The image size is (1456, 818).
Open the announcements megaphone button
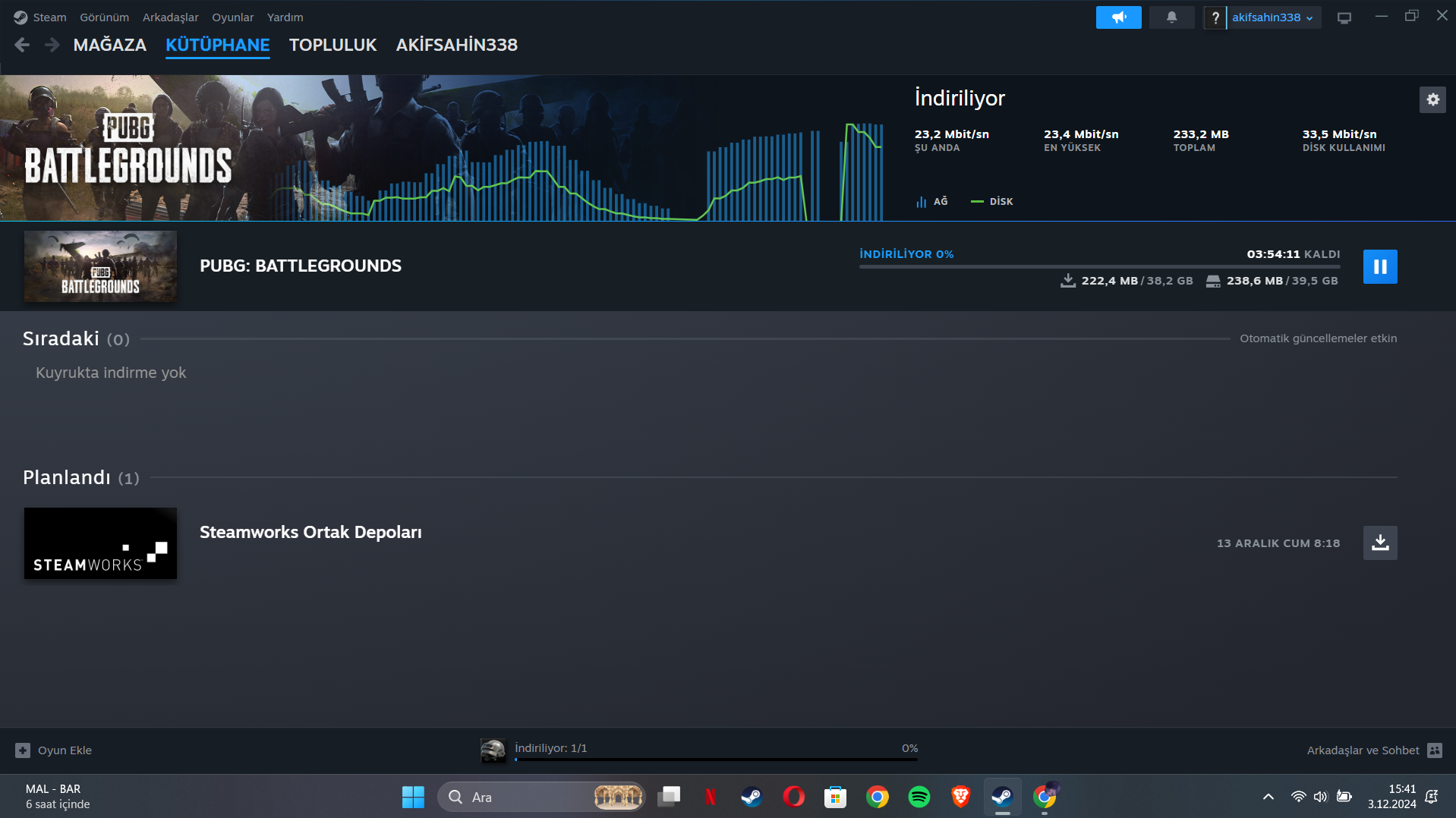pos(1118,17)
